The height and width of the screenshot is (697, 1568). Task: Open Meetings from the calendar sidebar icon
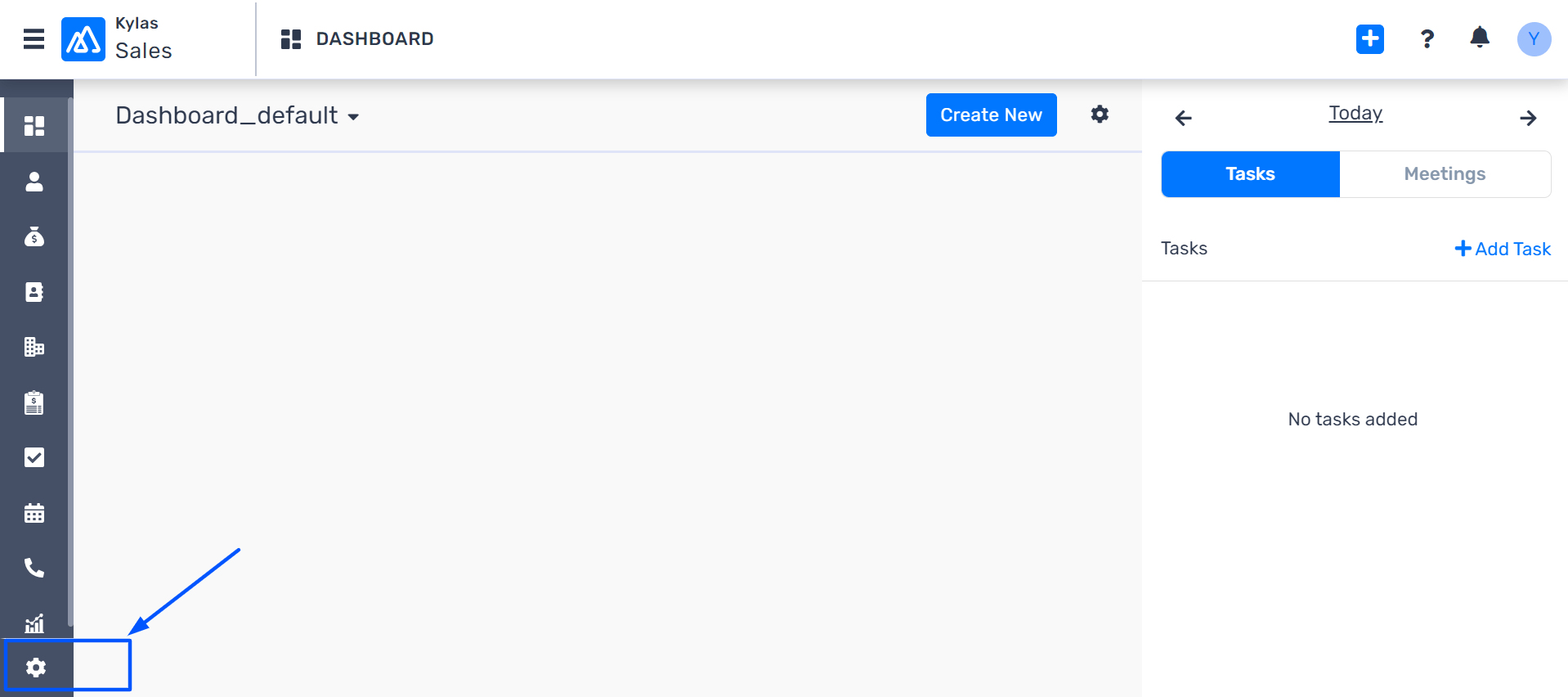[34, 513]
